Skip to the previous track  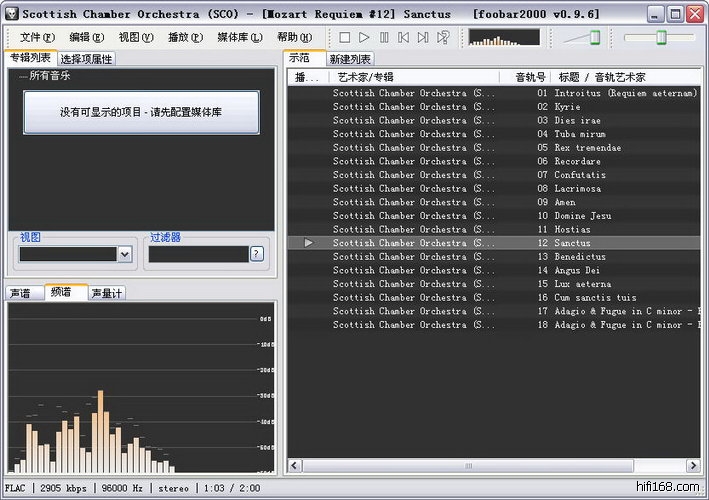point(403,37)
